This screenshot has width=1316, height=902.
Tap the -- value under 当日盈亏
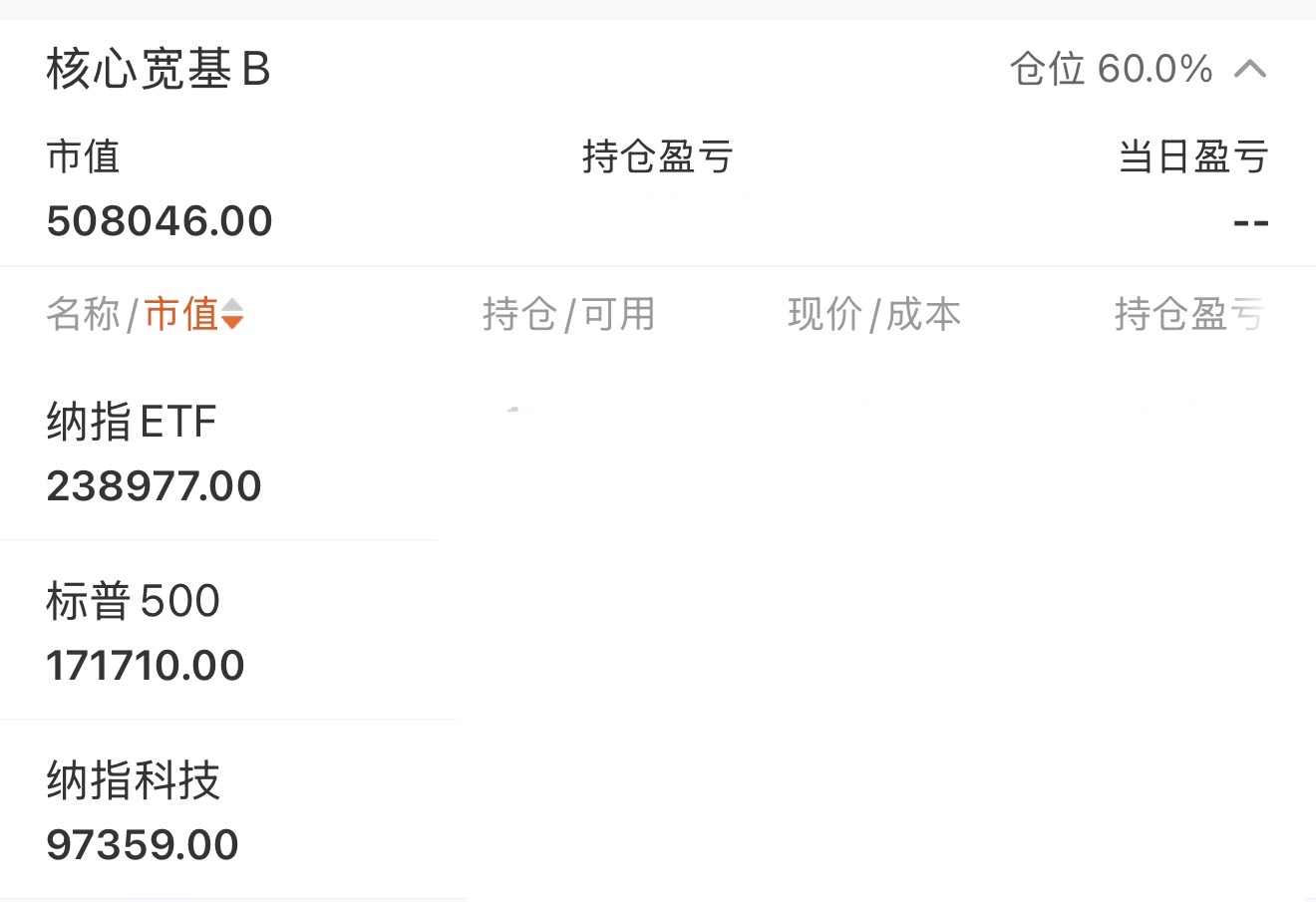1250,222
